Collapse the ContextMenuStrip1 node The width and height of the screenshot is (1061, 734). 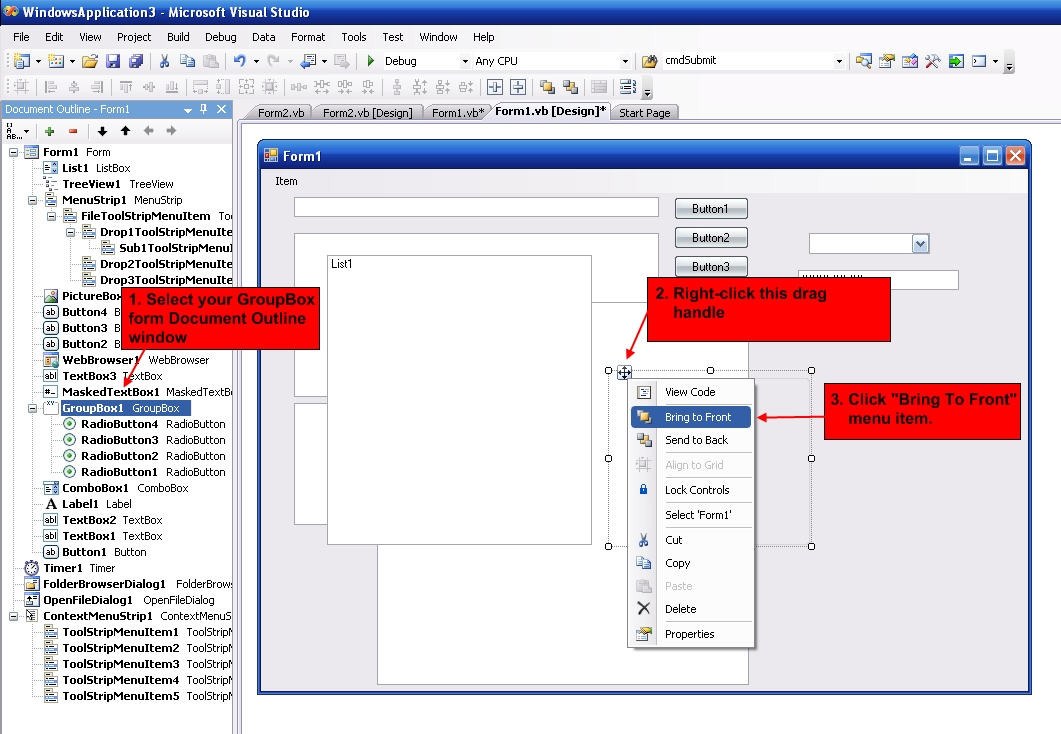[13, 616]
